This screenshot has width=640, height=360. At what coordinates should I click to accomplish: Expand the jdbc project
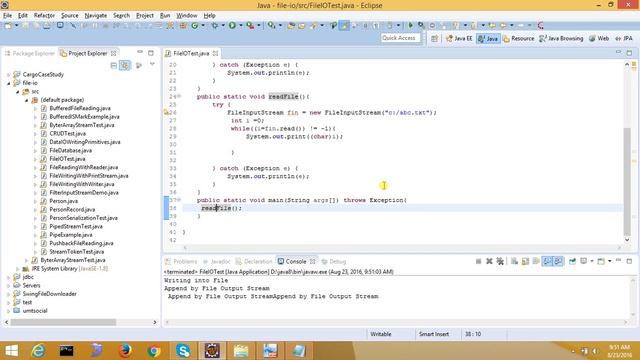[x=9, y=277]
